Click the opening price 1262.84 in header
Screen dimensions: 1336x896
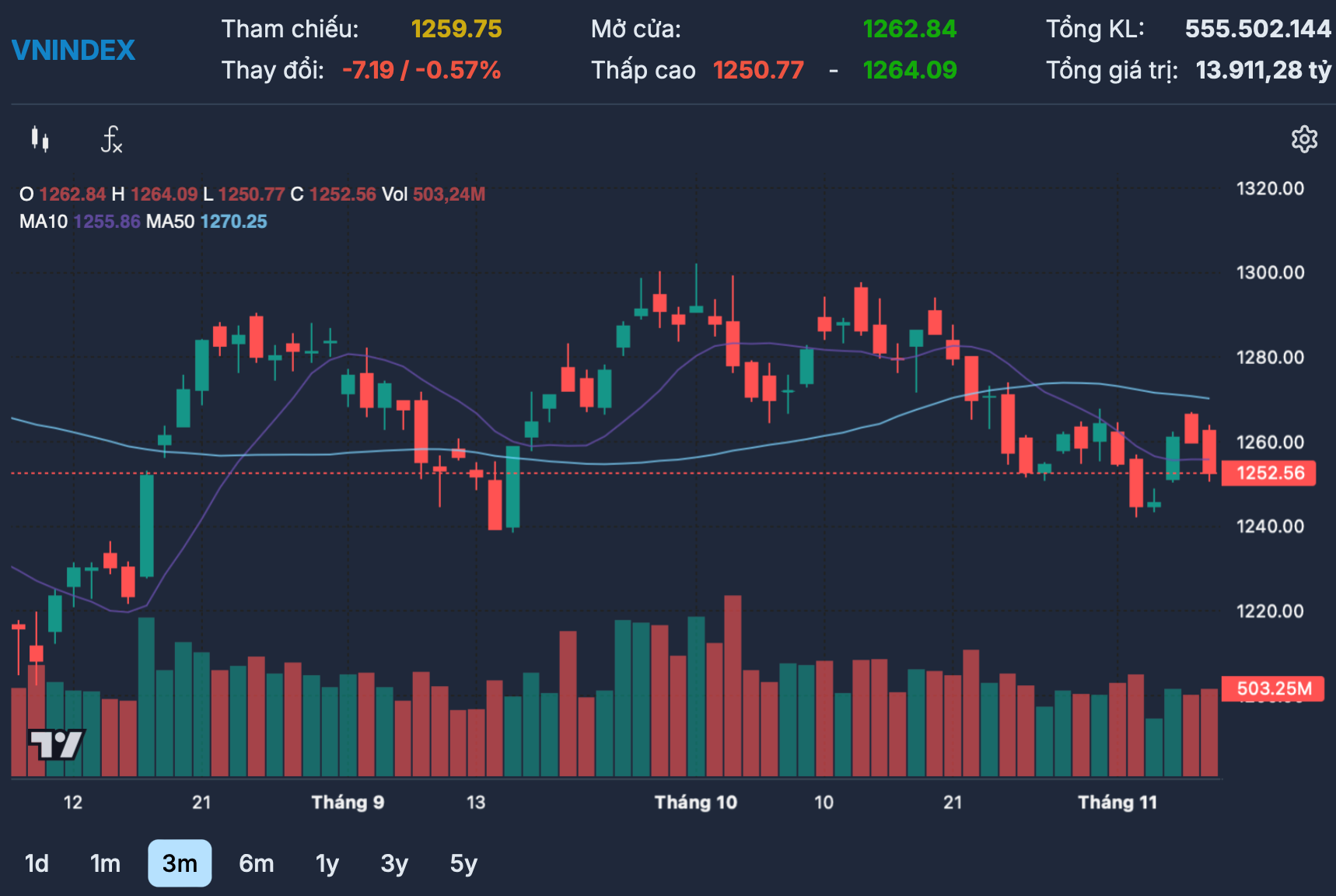(910, 29)
